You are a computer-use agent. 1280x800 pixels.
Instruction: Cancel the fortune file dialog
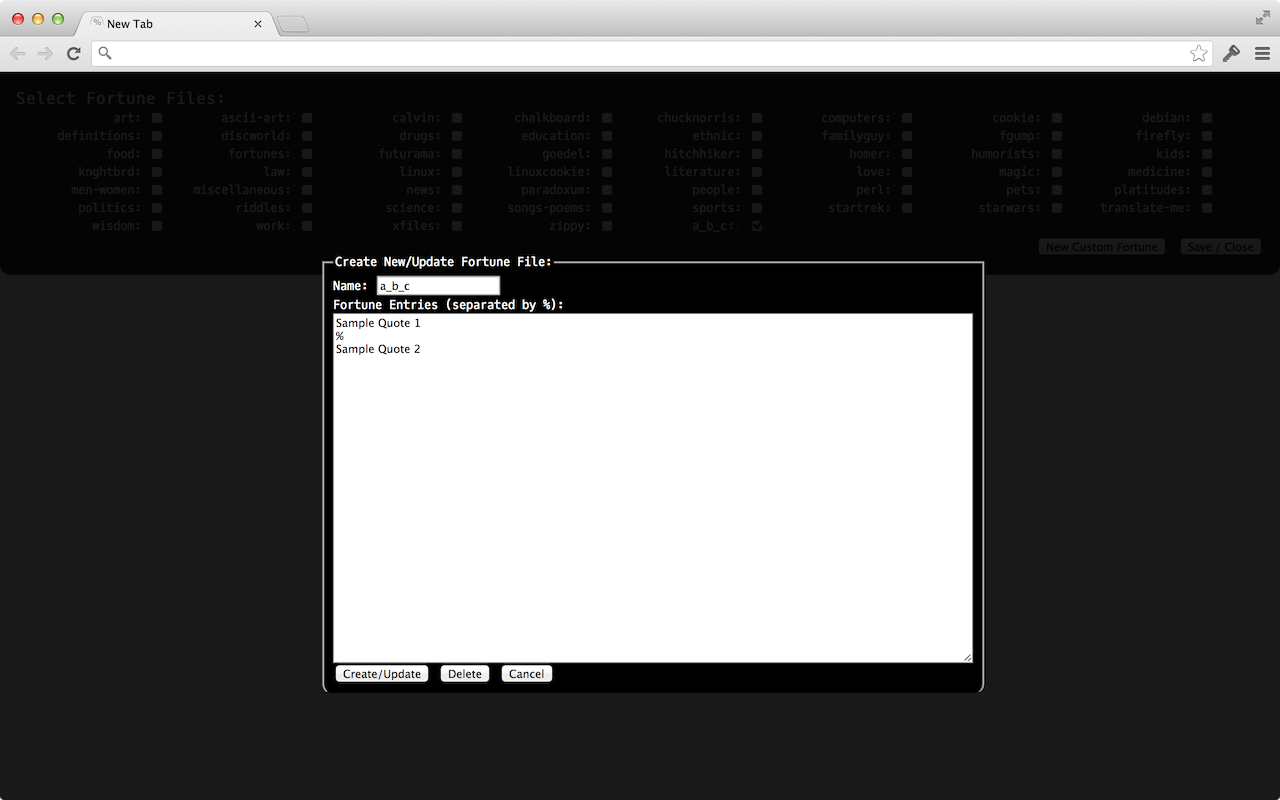(x=526, y=674)
